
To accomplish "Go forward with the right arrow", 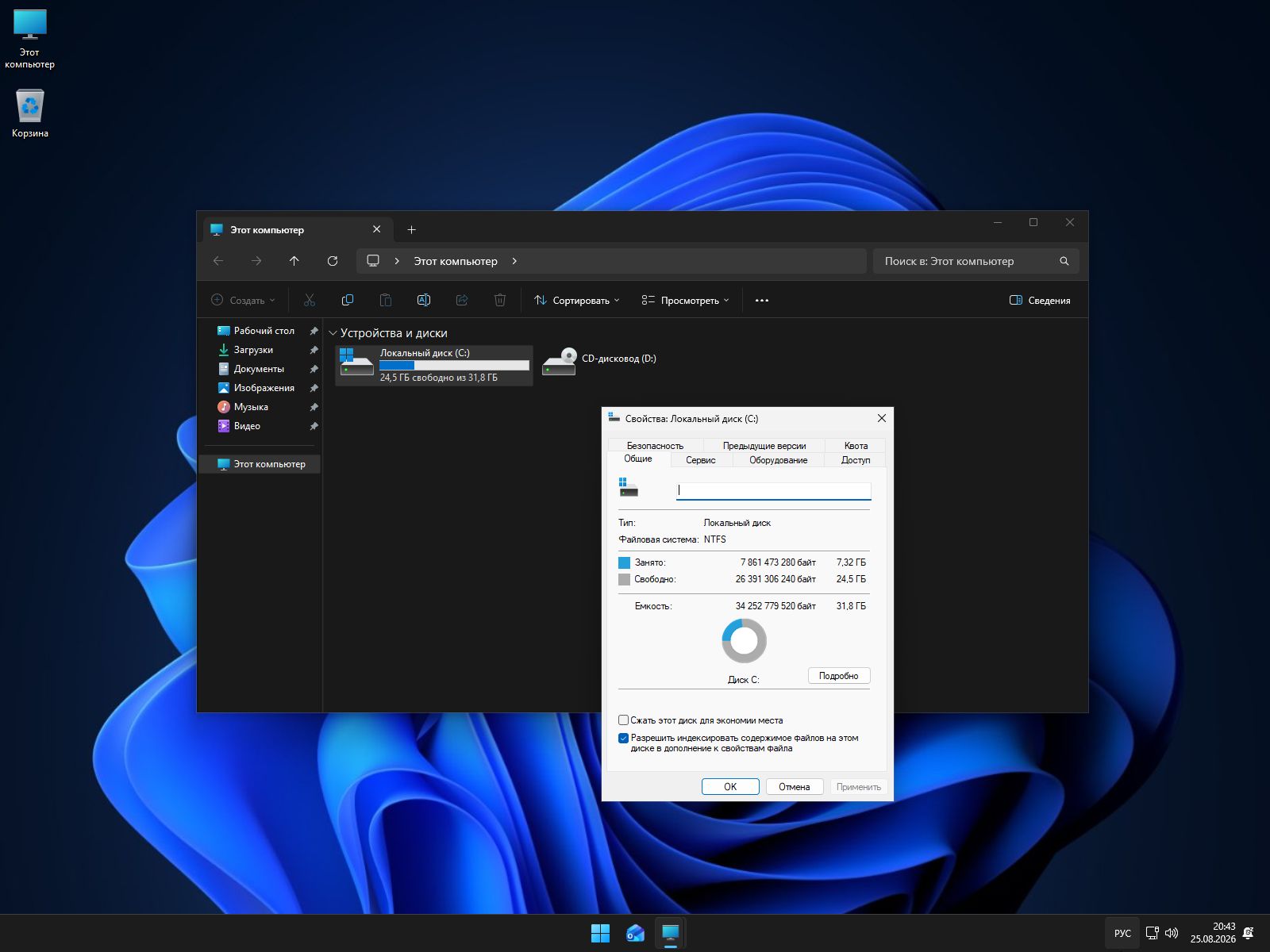I will (256, 261).
